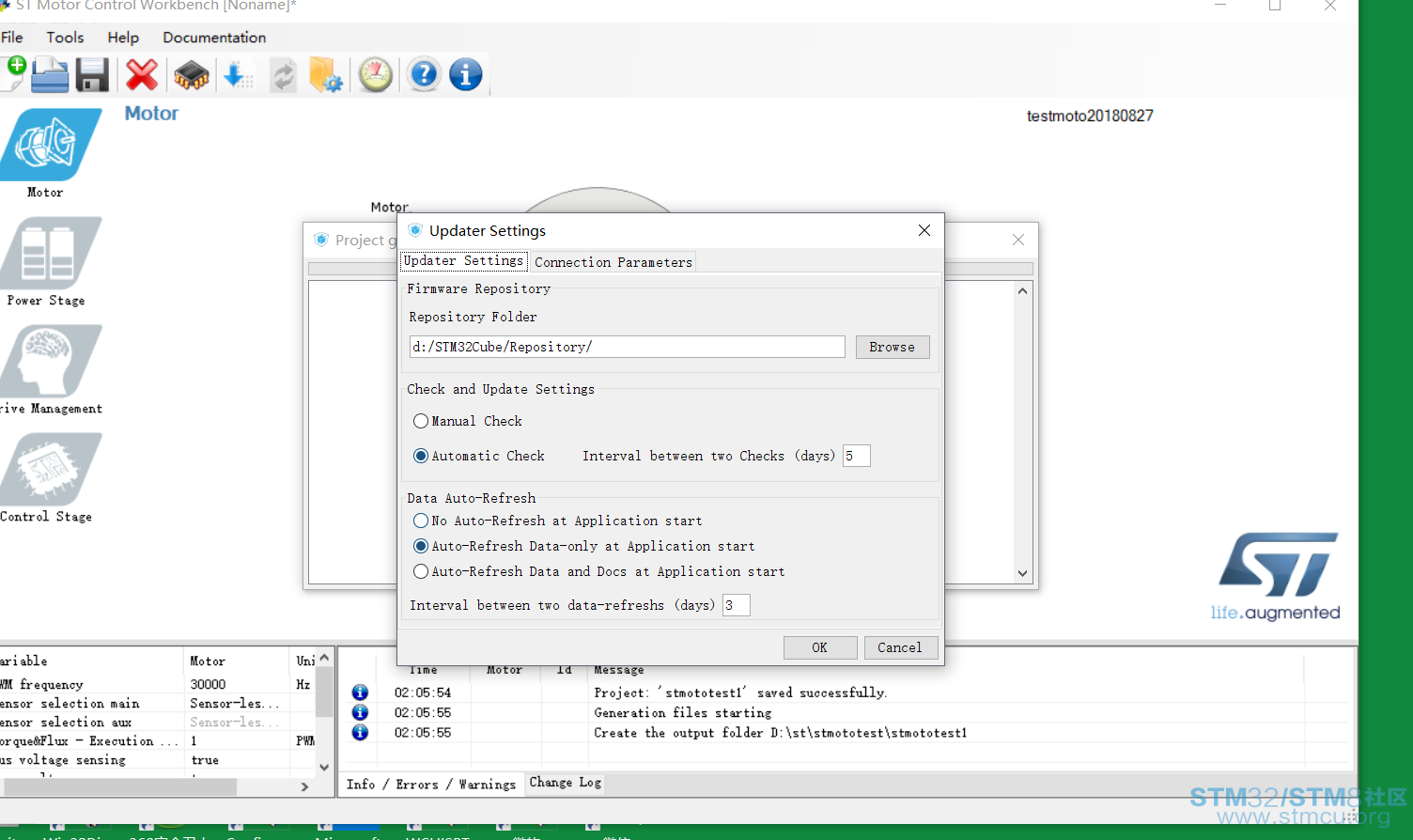Select the 'Generation files starting' log message
This screenshot has width=1413, height=840.
click(x=683, y=713)
